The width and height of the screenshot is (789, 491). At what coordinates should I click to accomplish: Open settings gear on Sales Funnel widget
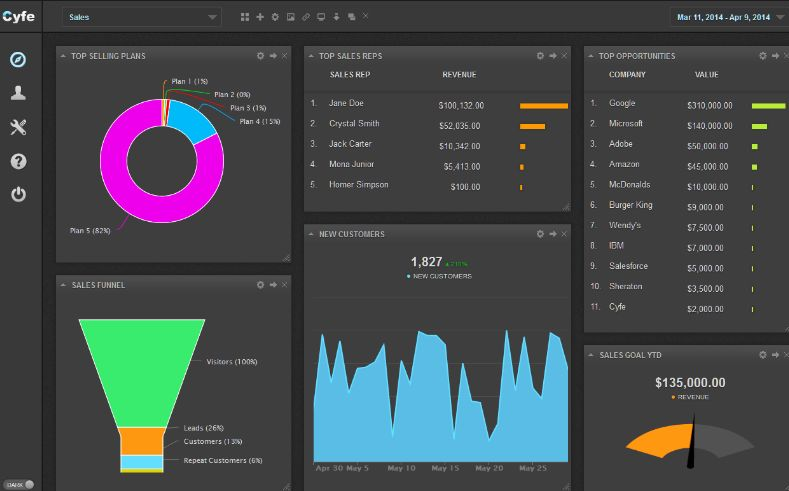pos(260,285)
